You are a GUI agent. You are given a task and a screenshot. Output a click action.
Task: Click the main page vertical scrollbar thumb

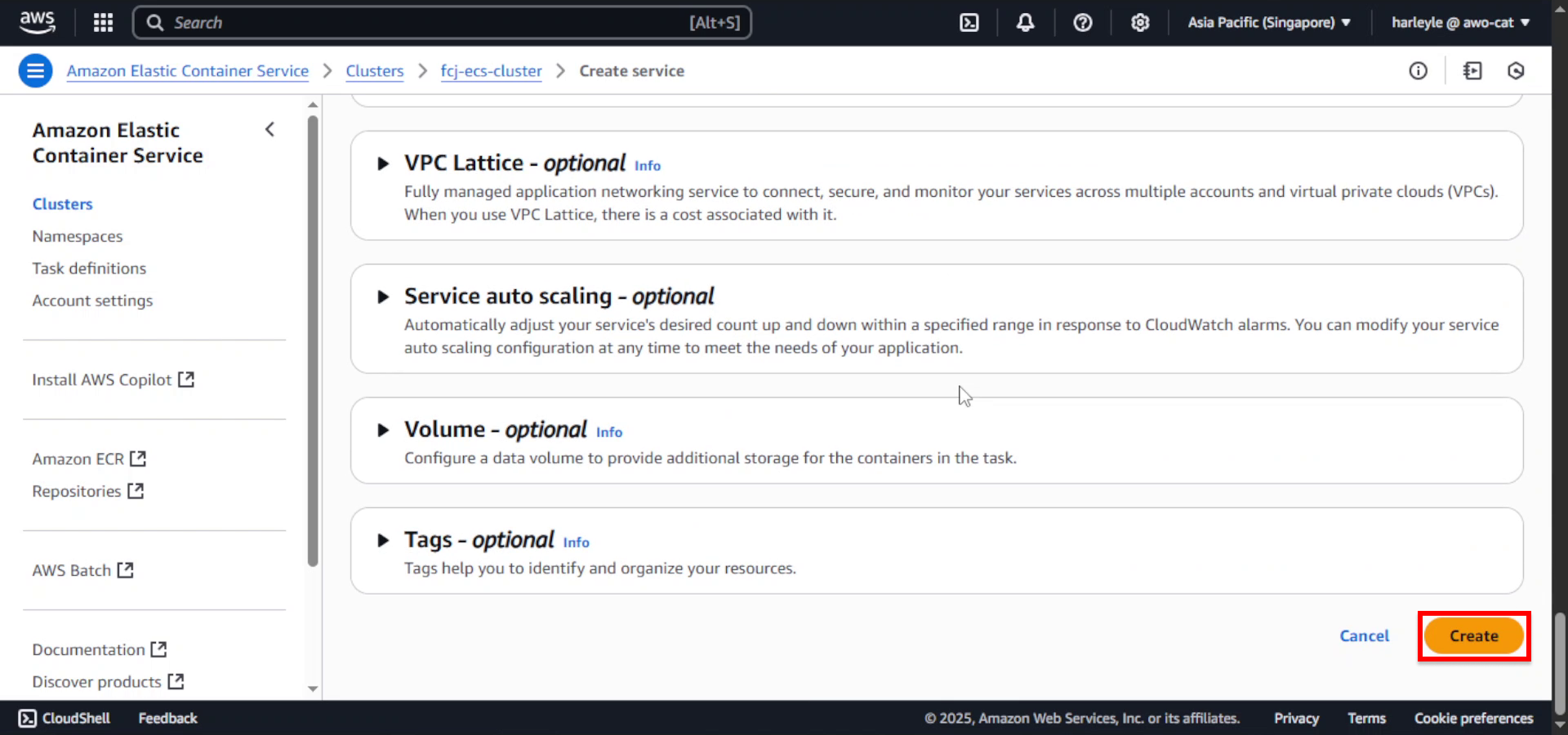(1560, 663)
